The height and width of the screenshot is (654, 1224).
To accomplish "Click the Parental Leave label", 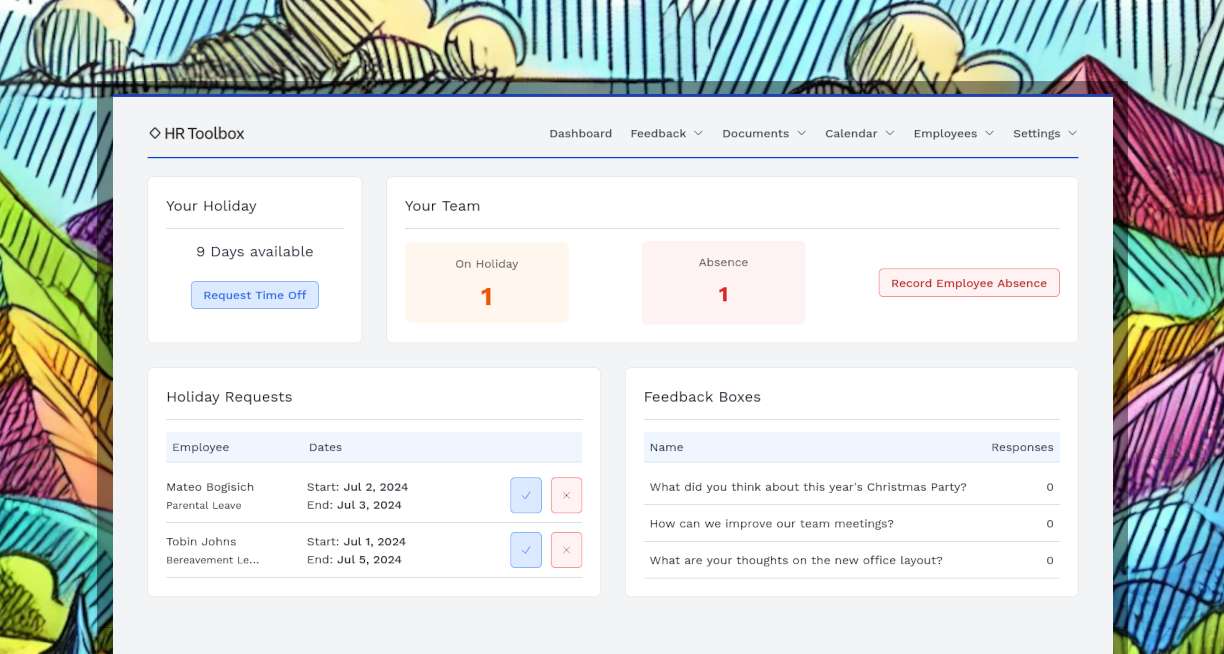I will click(204, 505).
